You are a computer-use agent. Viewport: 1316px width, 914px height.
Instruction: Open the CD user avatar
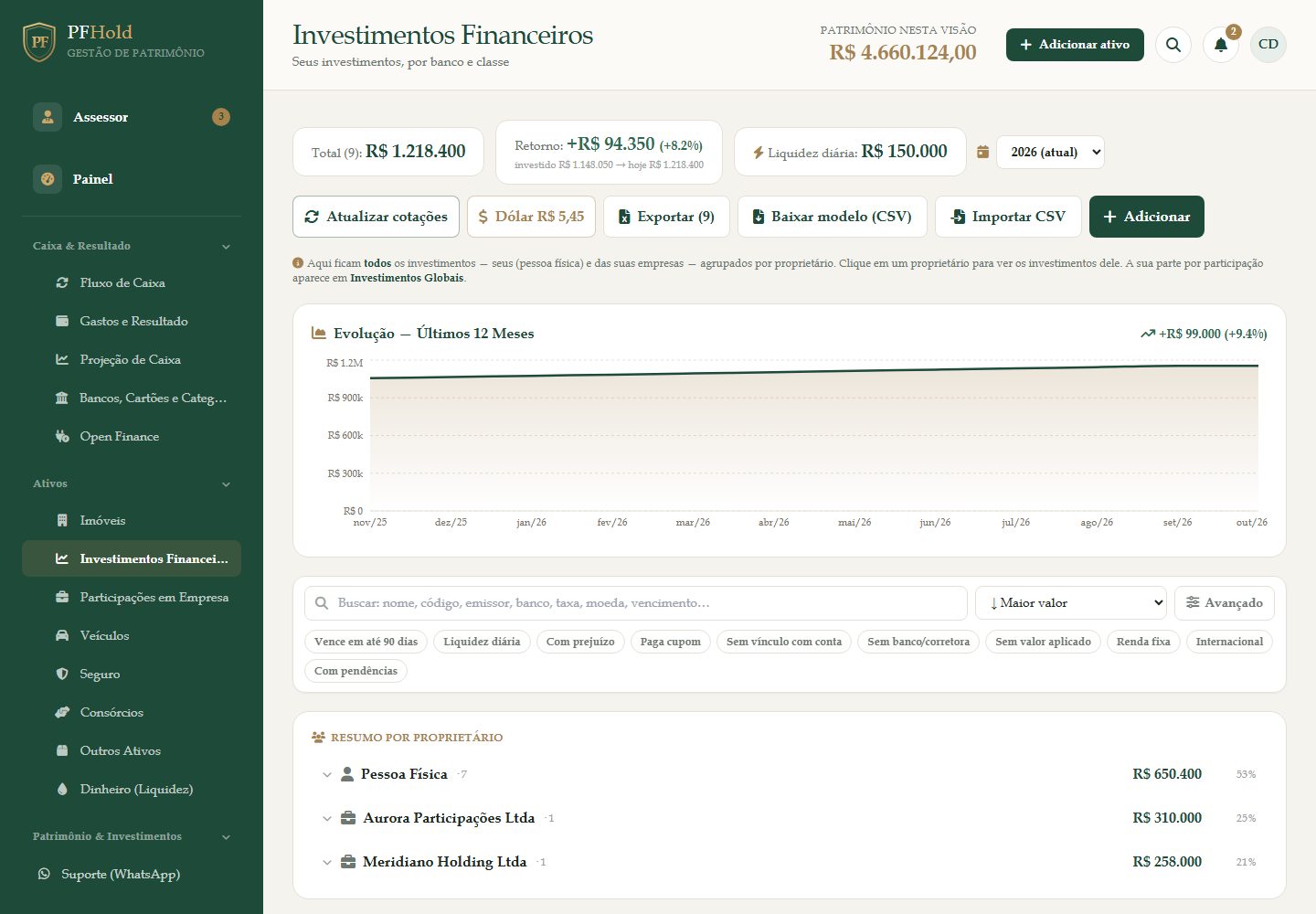tap(1268, 45)
